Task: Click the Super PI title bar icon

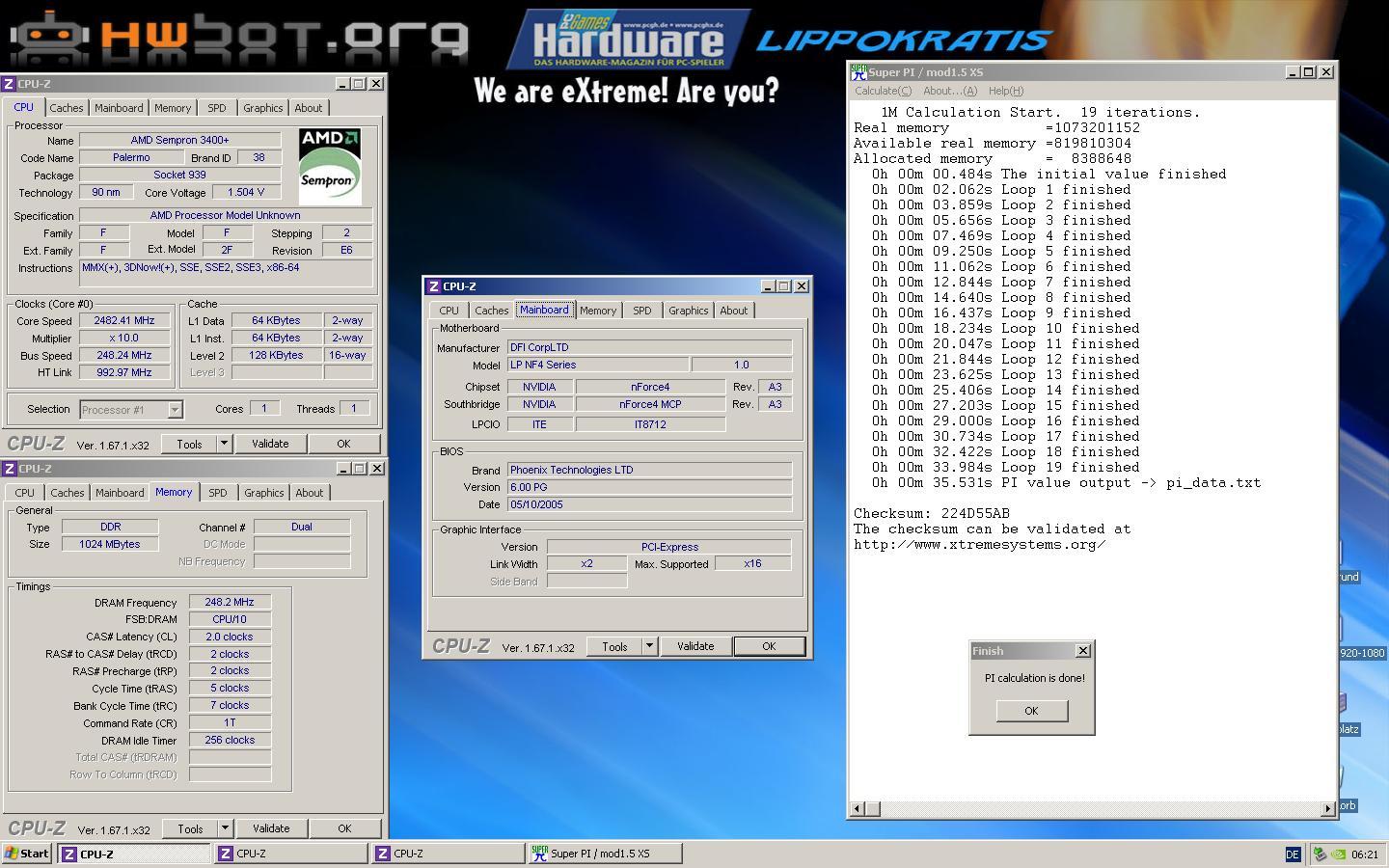Action: (858, 72)
